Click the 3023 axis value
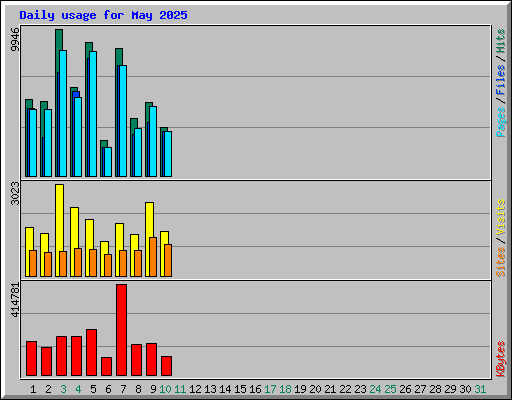Screen dimensions: 512x400 pos(15,193)
